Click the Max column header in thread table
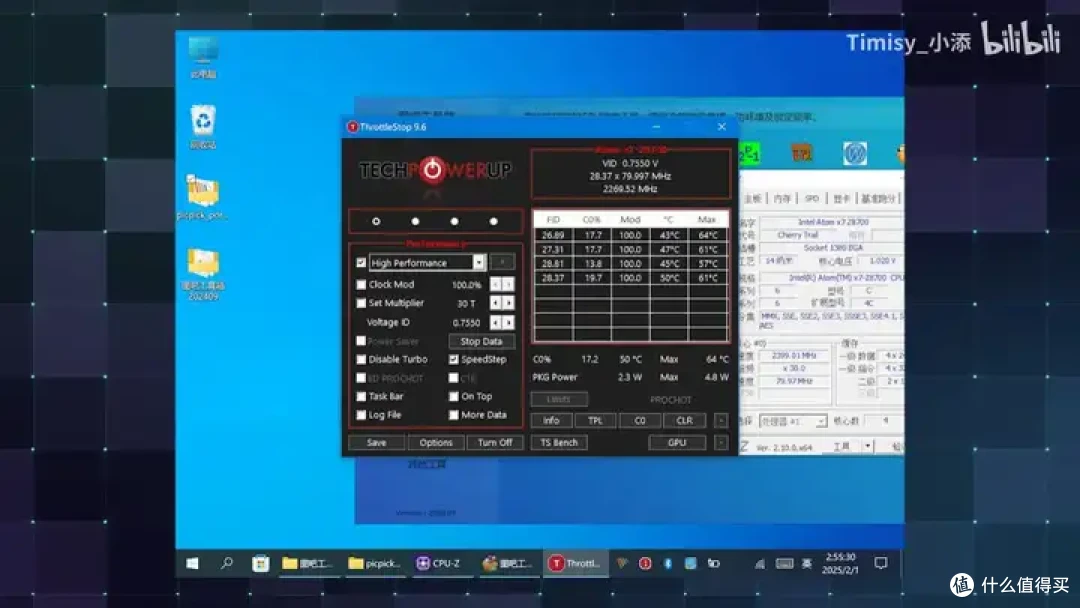The width and height of the screenshot is (1080, 608). [x=707, y=220]
